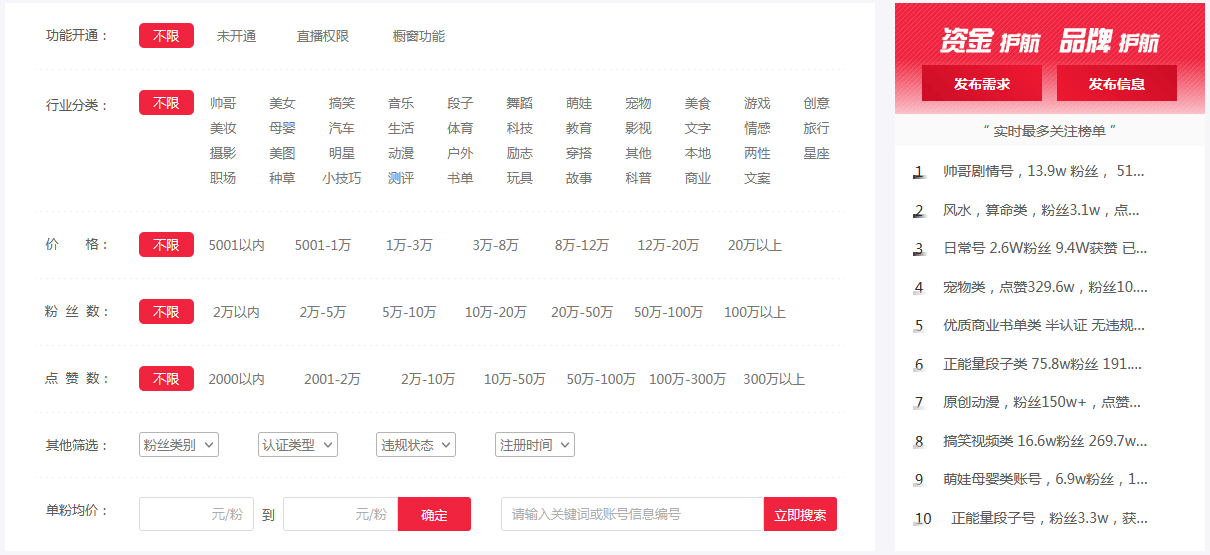Filter likes to 300万以上

pos(774,379)
